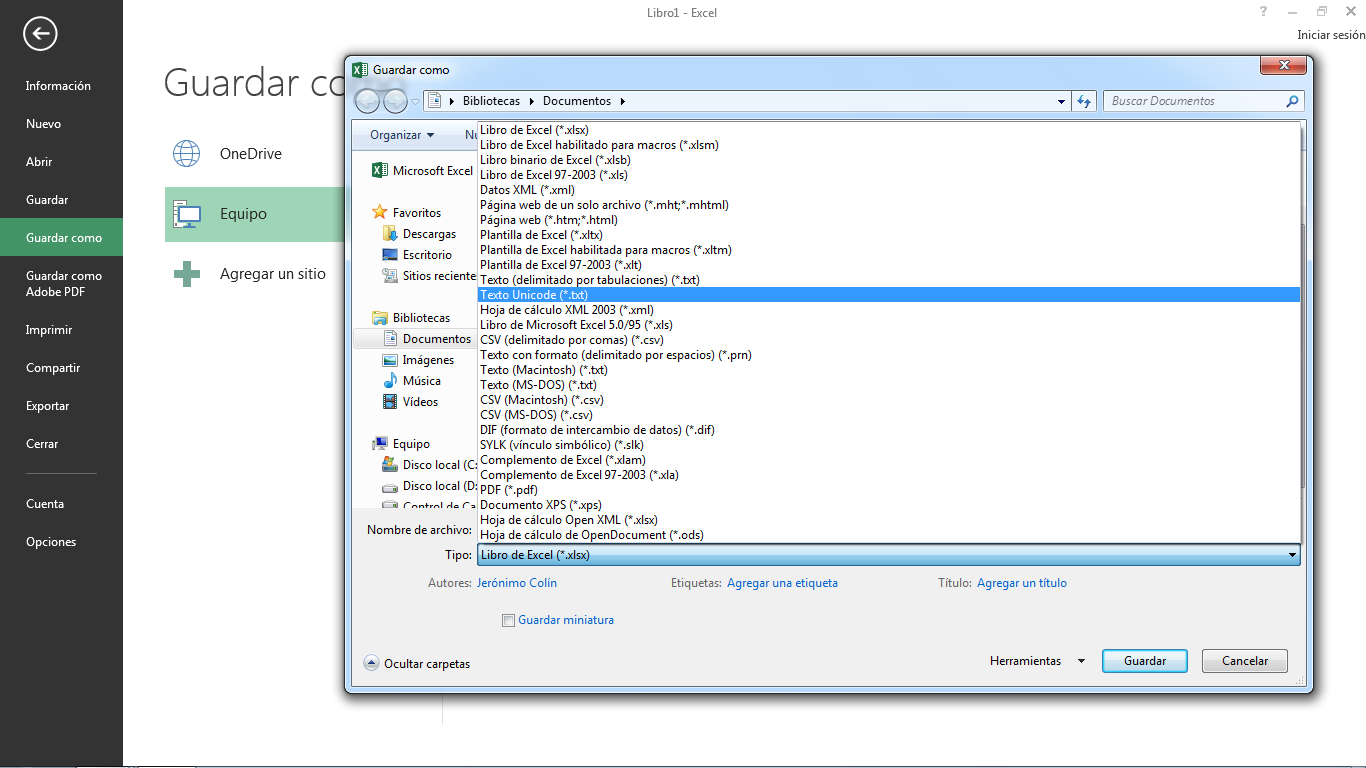Screen dimensions: 1366x768
Task: Open the Música library
Action: (x=412, y=381)
